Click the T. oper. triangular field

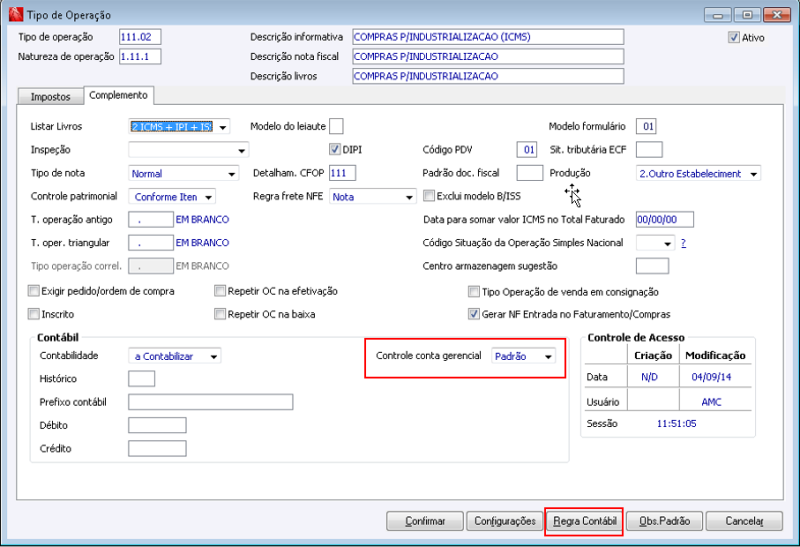coord(151,242)
